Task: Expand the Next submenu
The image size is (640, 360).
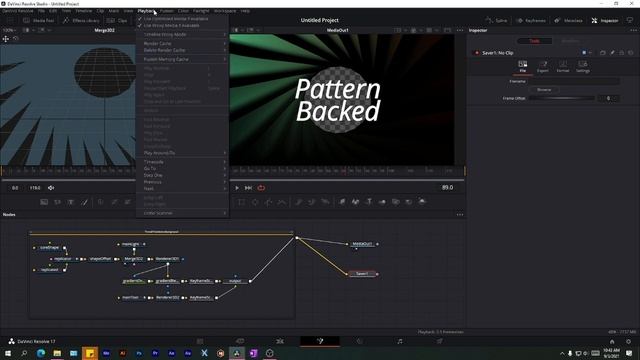Action: (x=182, y=189)
